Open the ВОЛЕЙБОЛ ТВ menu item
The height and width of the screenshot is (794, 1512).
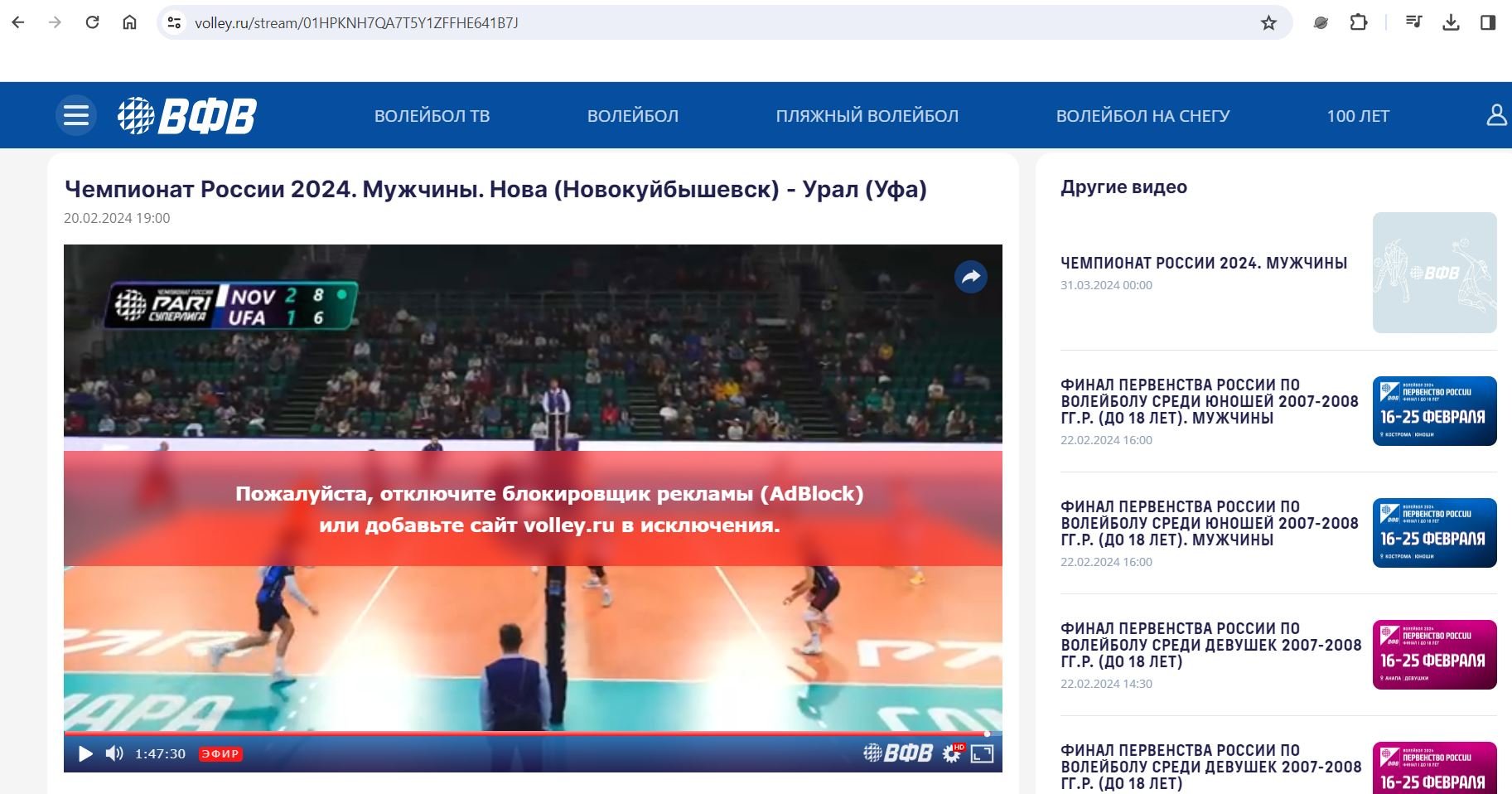433,115
